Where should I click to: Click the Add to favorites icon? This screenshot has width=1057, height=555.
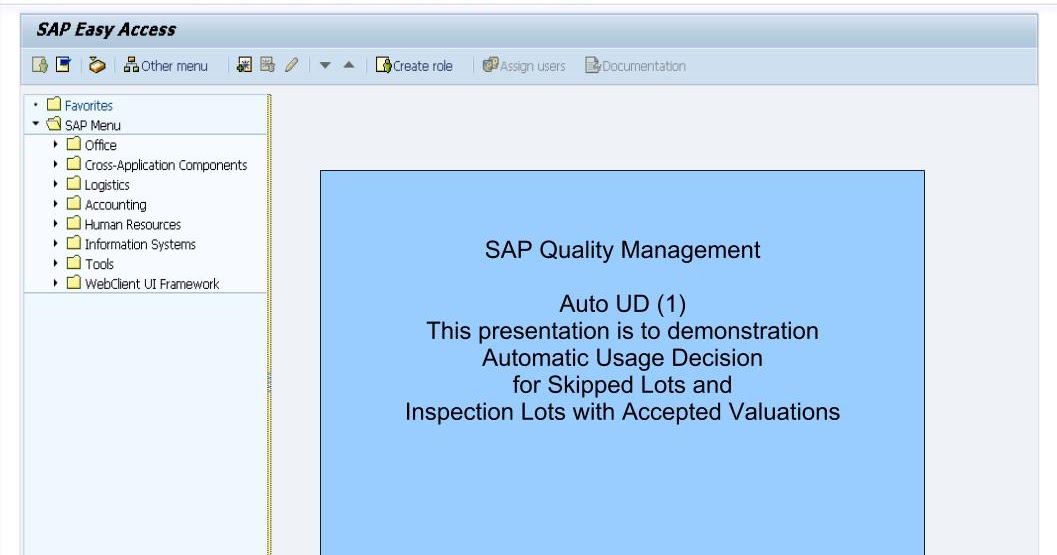(x=244, y=65)
